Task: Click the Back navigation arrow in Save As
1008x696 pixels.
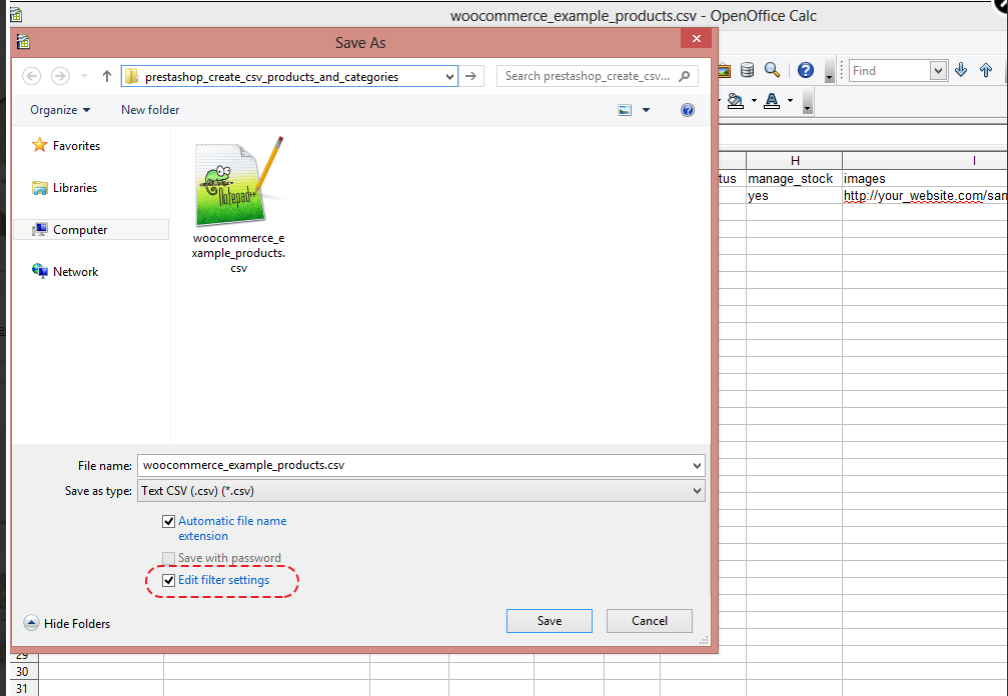Action: 32,76
